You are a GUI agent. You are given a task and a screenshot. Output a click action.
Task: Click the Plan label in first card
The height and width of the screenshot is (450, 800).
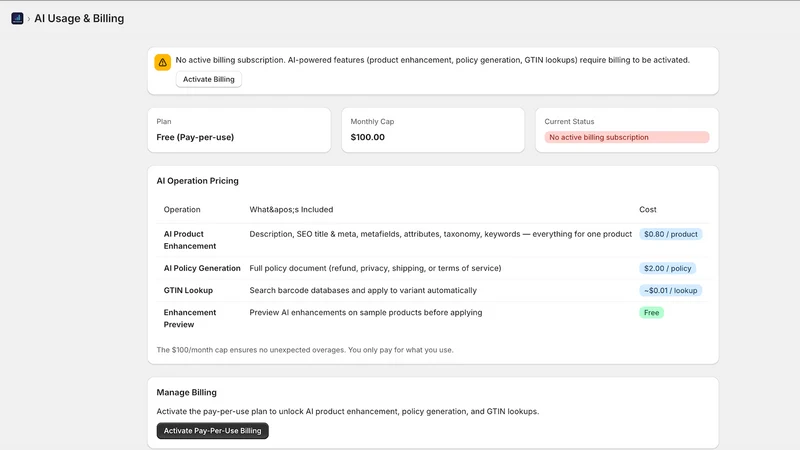click(164, 121)
